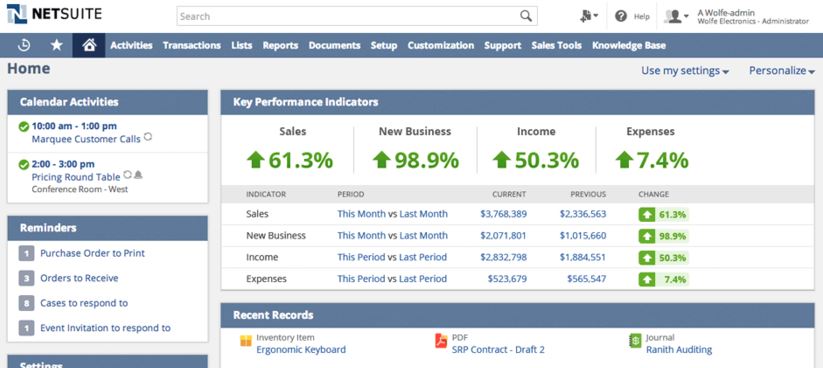Click New Business current value $2,071,801

pyautogui.click(x=503, y=236)
